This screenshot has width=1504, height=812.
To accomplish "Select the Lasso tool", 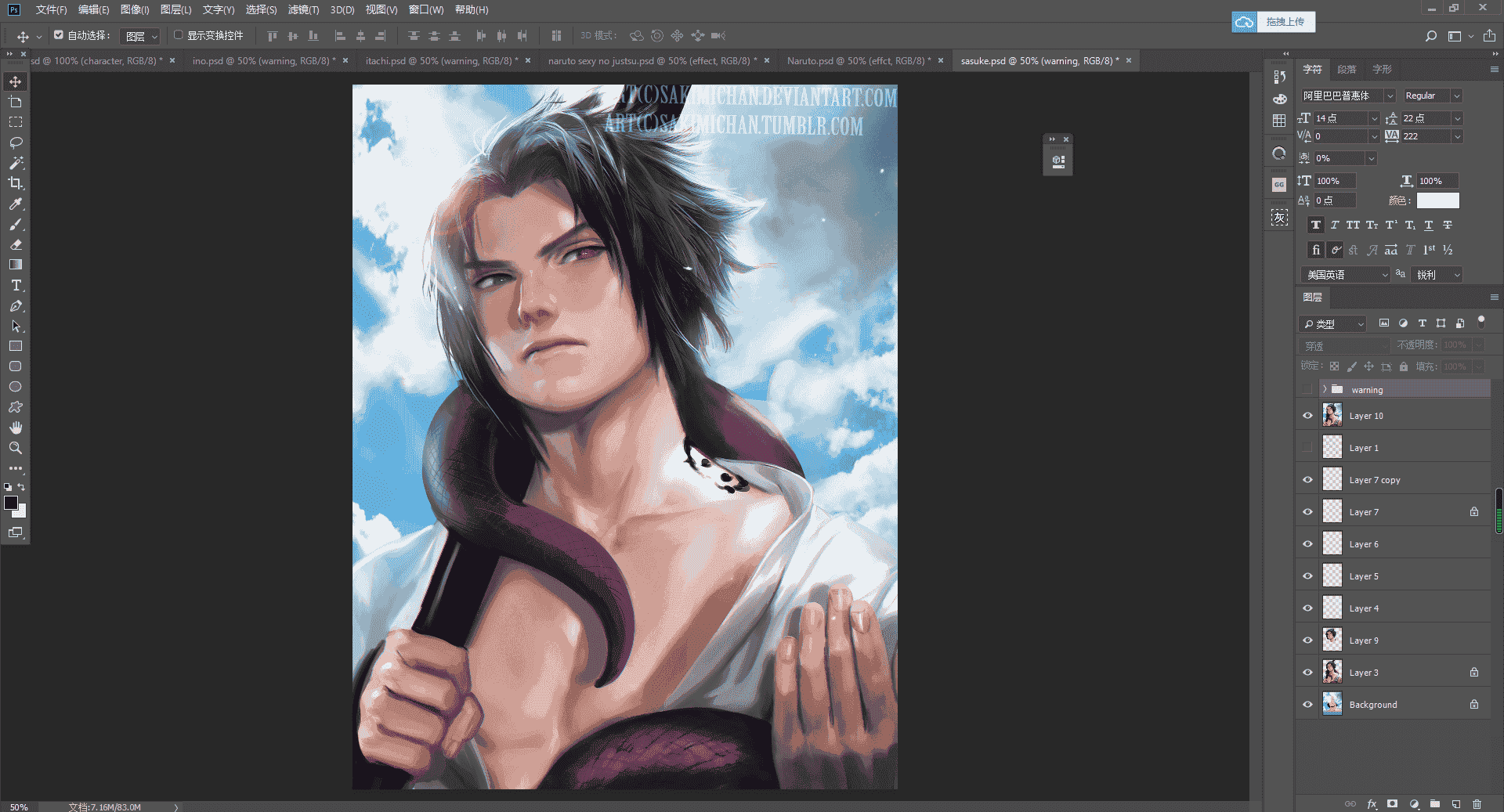I will (15, 143).
